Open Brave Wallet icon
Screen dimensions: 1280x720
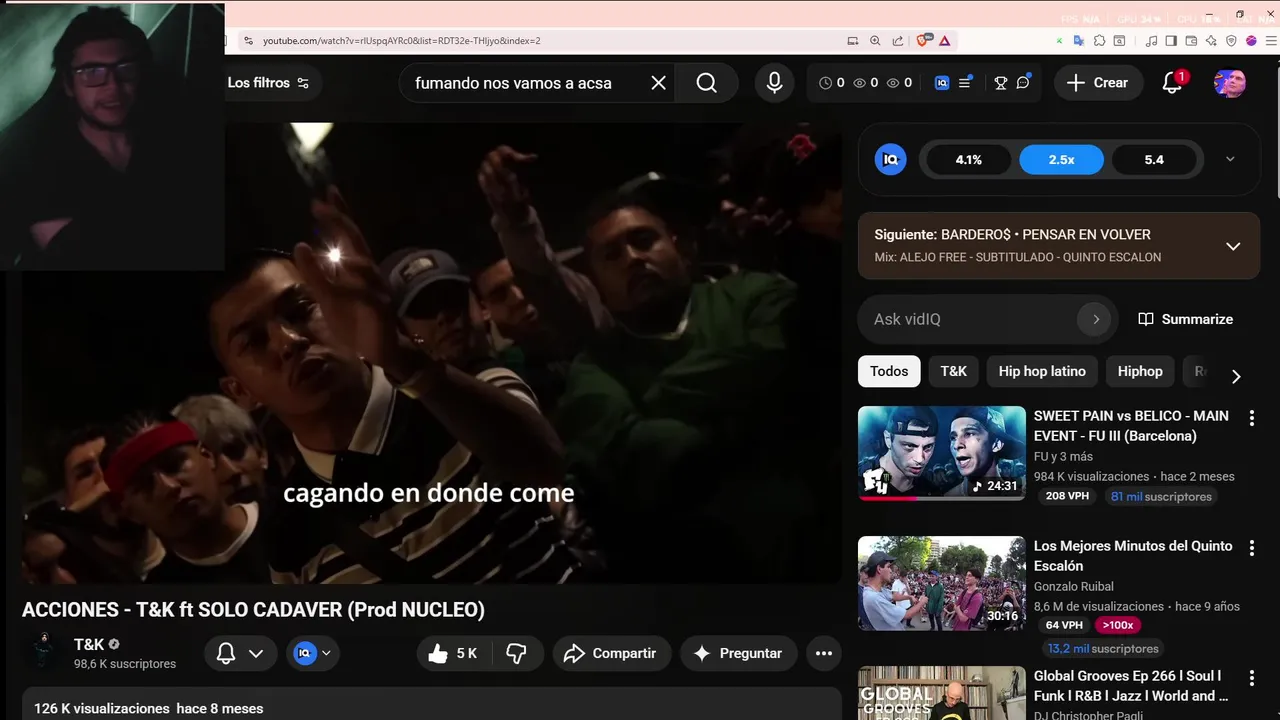pos(1191,41)
